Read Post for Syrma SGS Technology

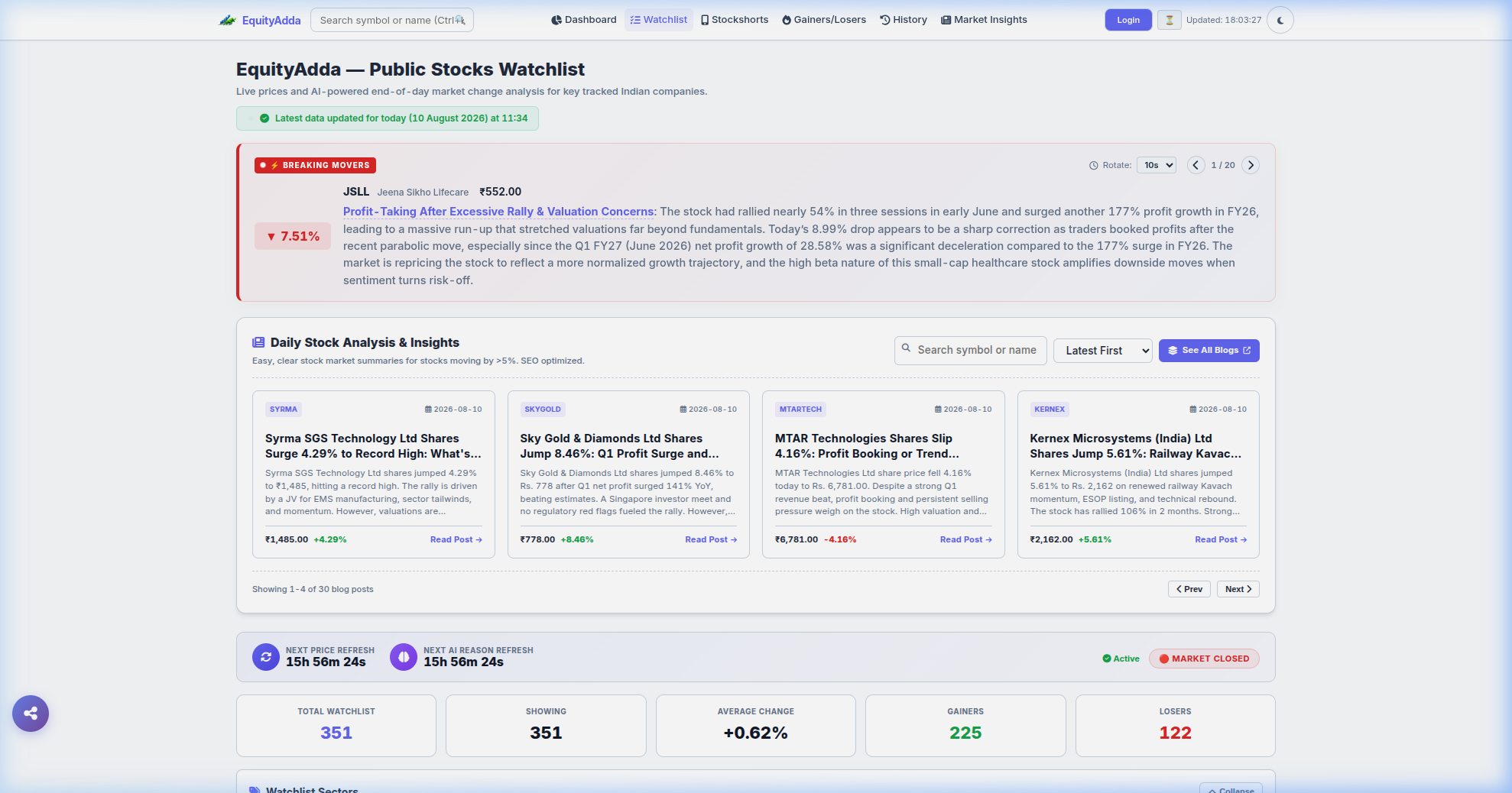coord(456,539)
